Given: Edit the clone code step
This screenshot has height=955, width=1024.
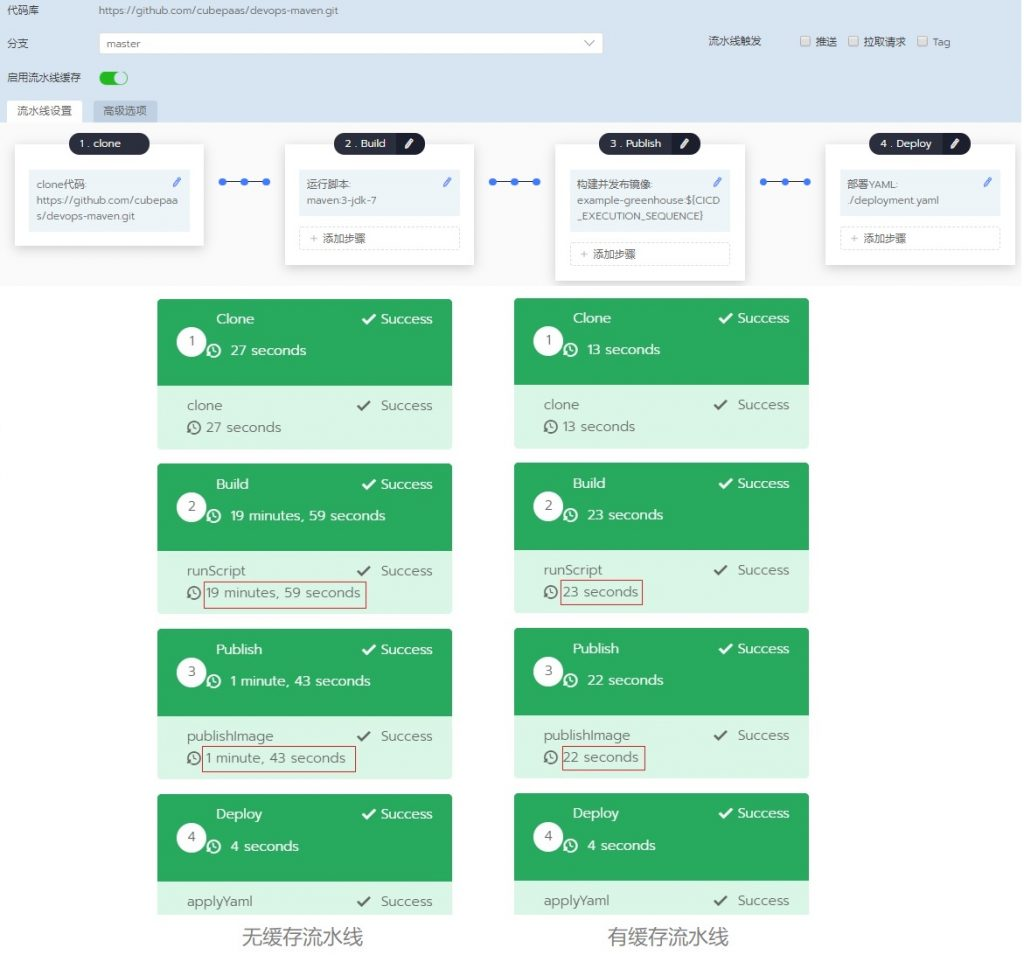Looking at the screenshot, I should [x=177, y=182].
